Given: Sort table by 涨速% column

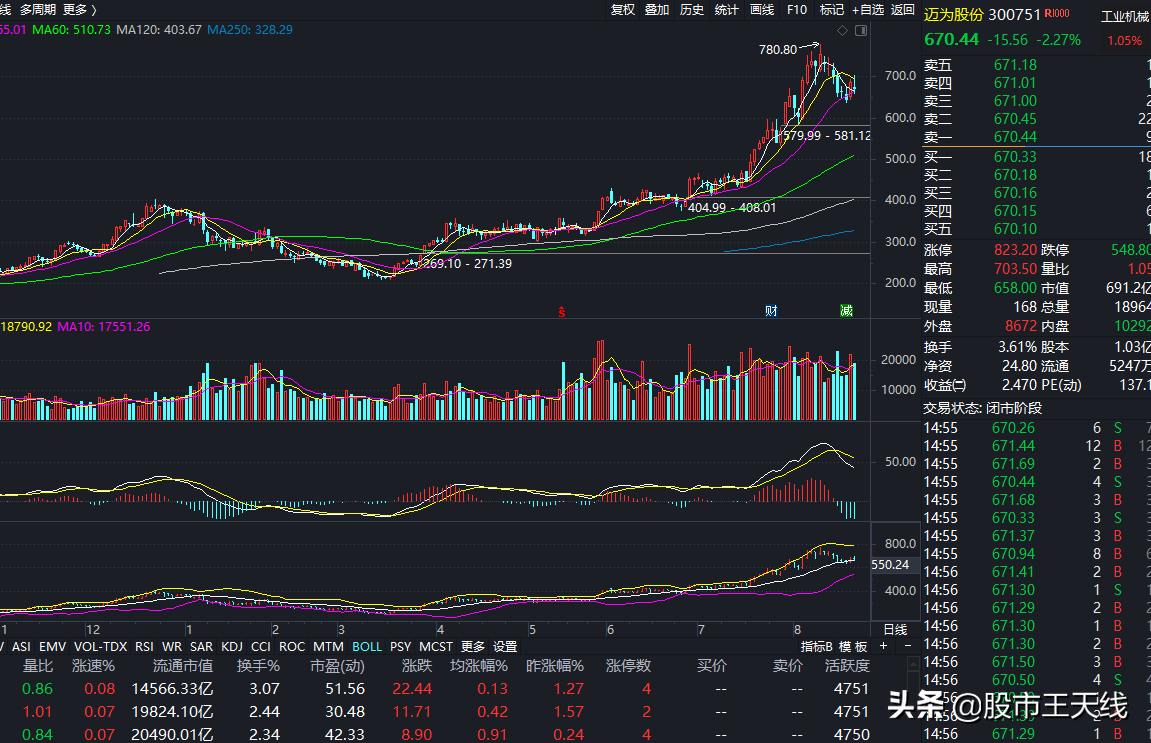Looking at the screenshot, I should pos(93,666).
